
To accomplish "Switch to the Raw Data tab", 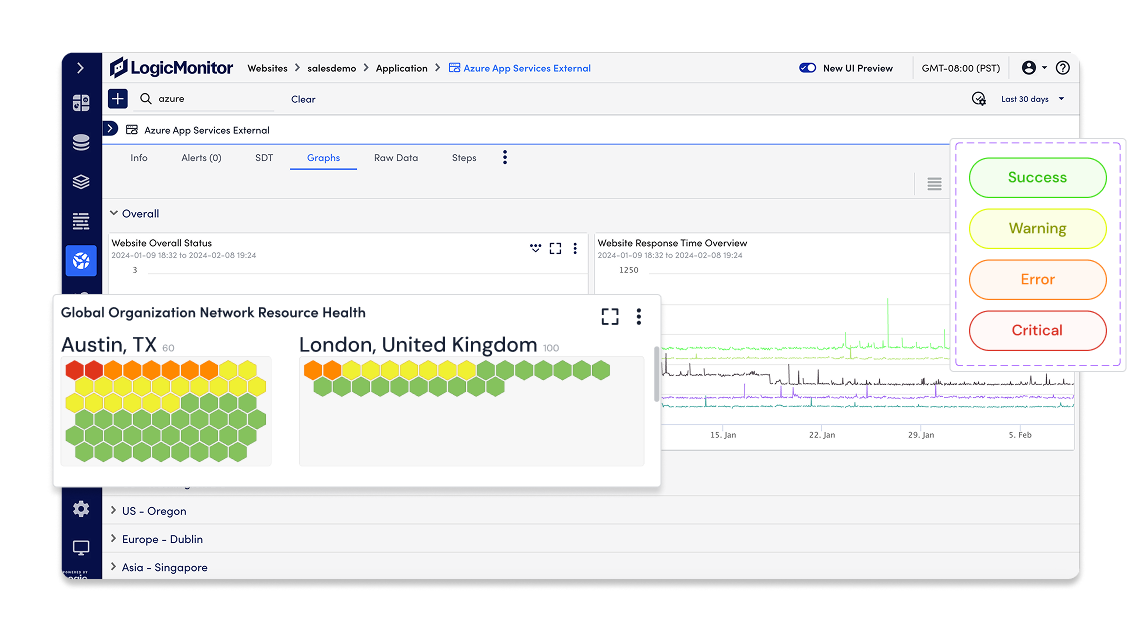I will 396,158.
